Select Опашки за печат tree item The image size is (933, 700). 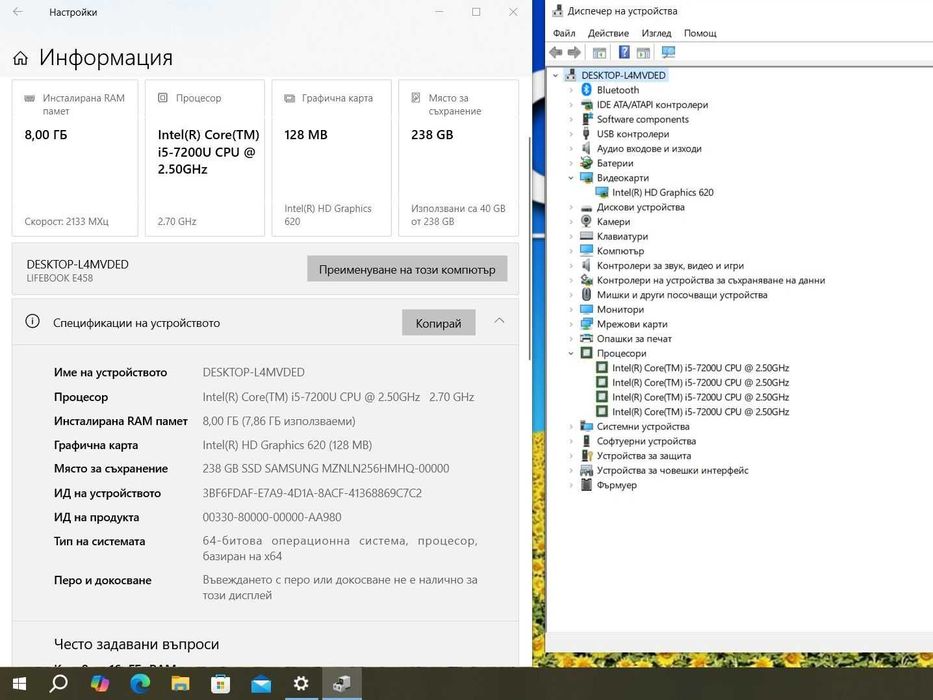click(x=634, y=339)
